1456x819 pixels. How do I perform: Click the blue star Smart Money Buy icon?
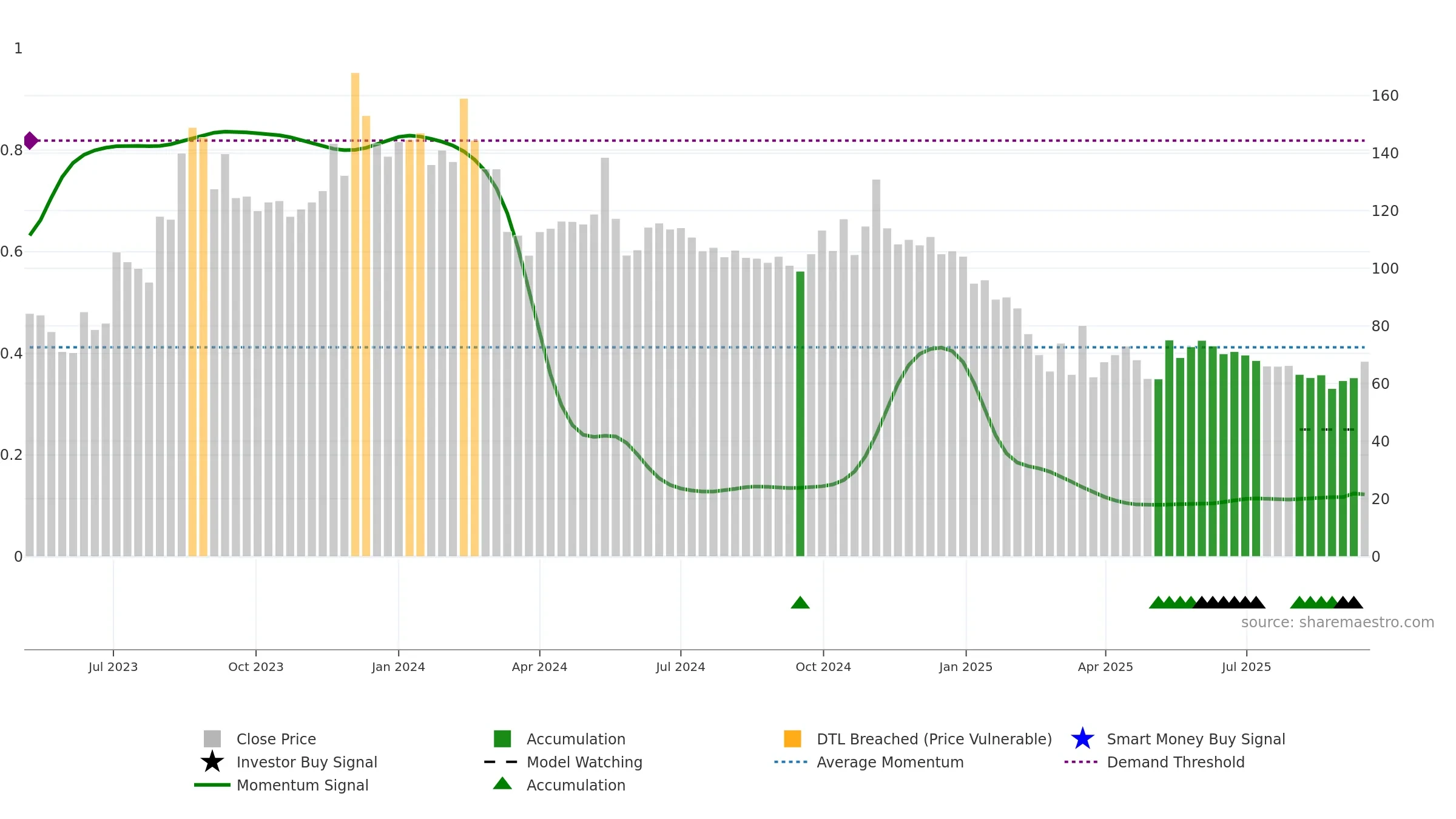click(1082, 739)
